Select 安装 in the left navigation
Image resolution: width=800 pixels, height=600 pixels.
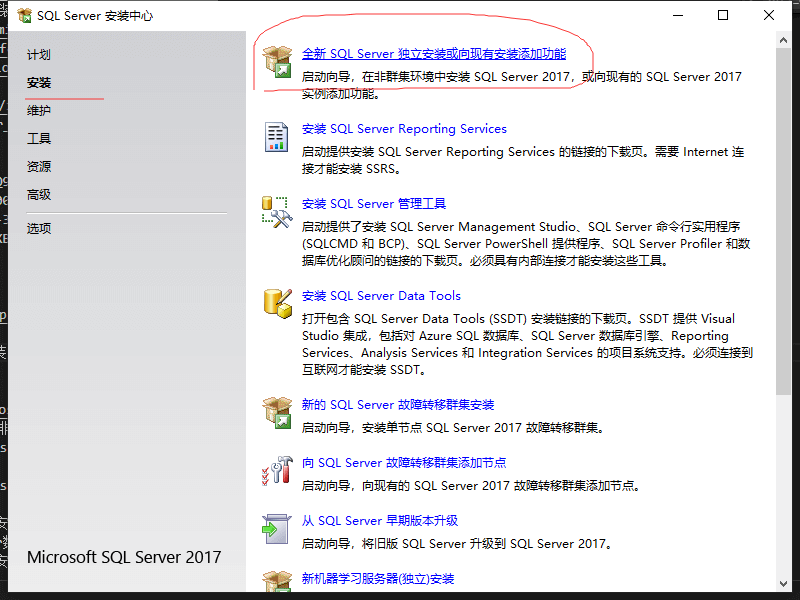click(39, 83)
